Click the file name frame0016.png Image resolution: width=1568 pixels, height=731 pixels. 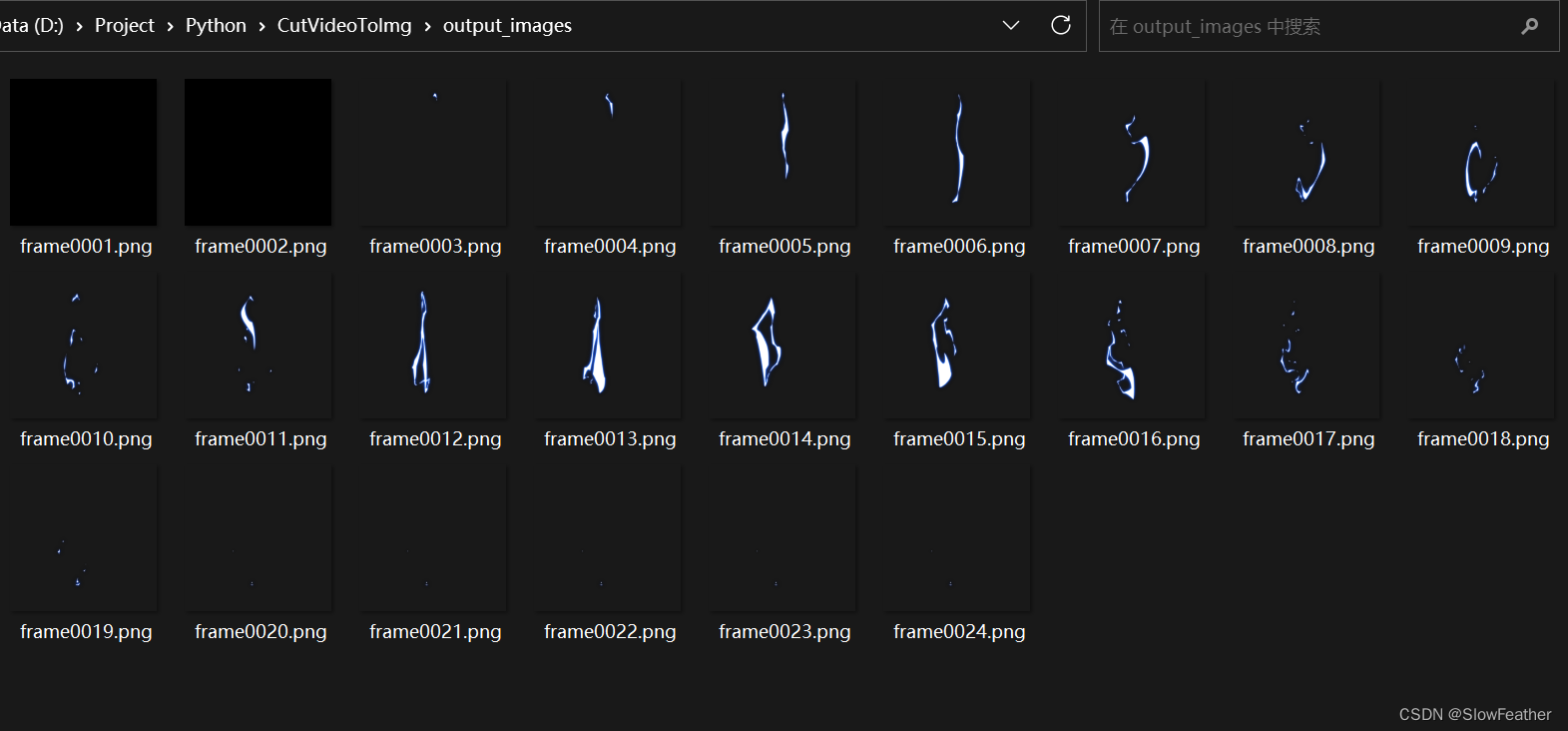click(x=1134, y=439)
